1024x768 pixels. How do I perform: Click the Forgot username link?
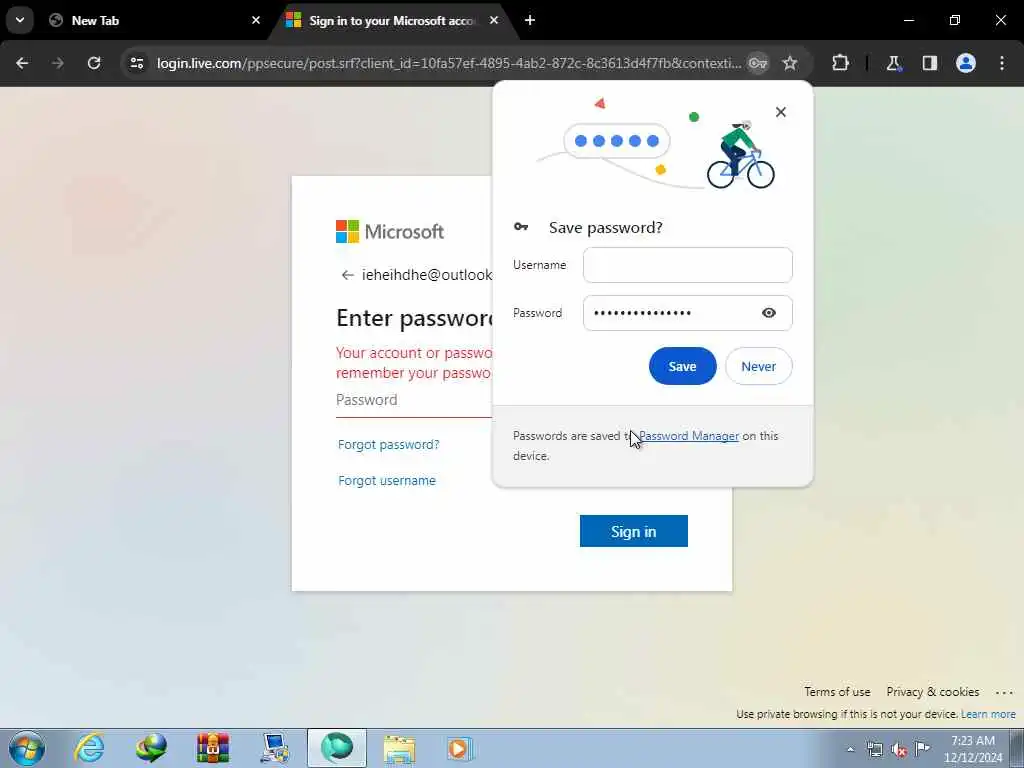click(x=387, y=481)
